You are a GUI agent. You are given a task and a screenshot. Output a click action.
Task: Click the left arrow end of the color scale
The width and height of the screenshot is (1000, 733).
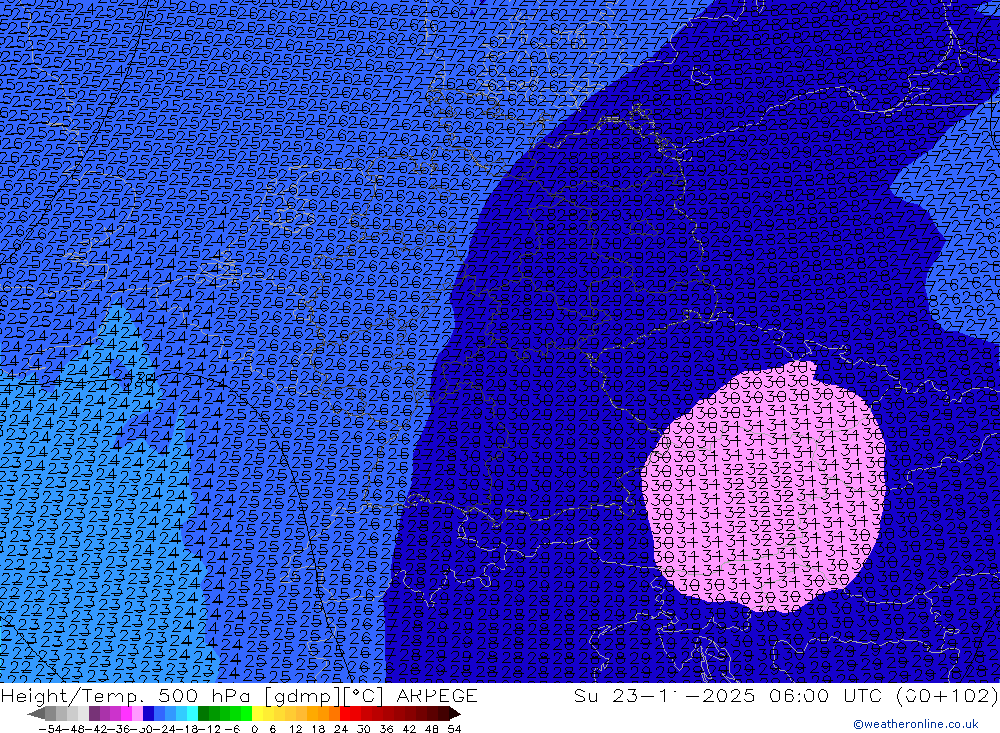point(36,714)
